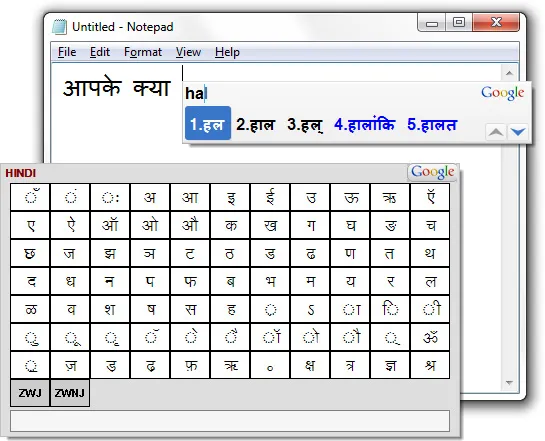This screenshot has height=441, width=545.
Task: Tap the य key
Action: (350, 281)
